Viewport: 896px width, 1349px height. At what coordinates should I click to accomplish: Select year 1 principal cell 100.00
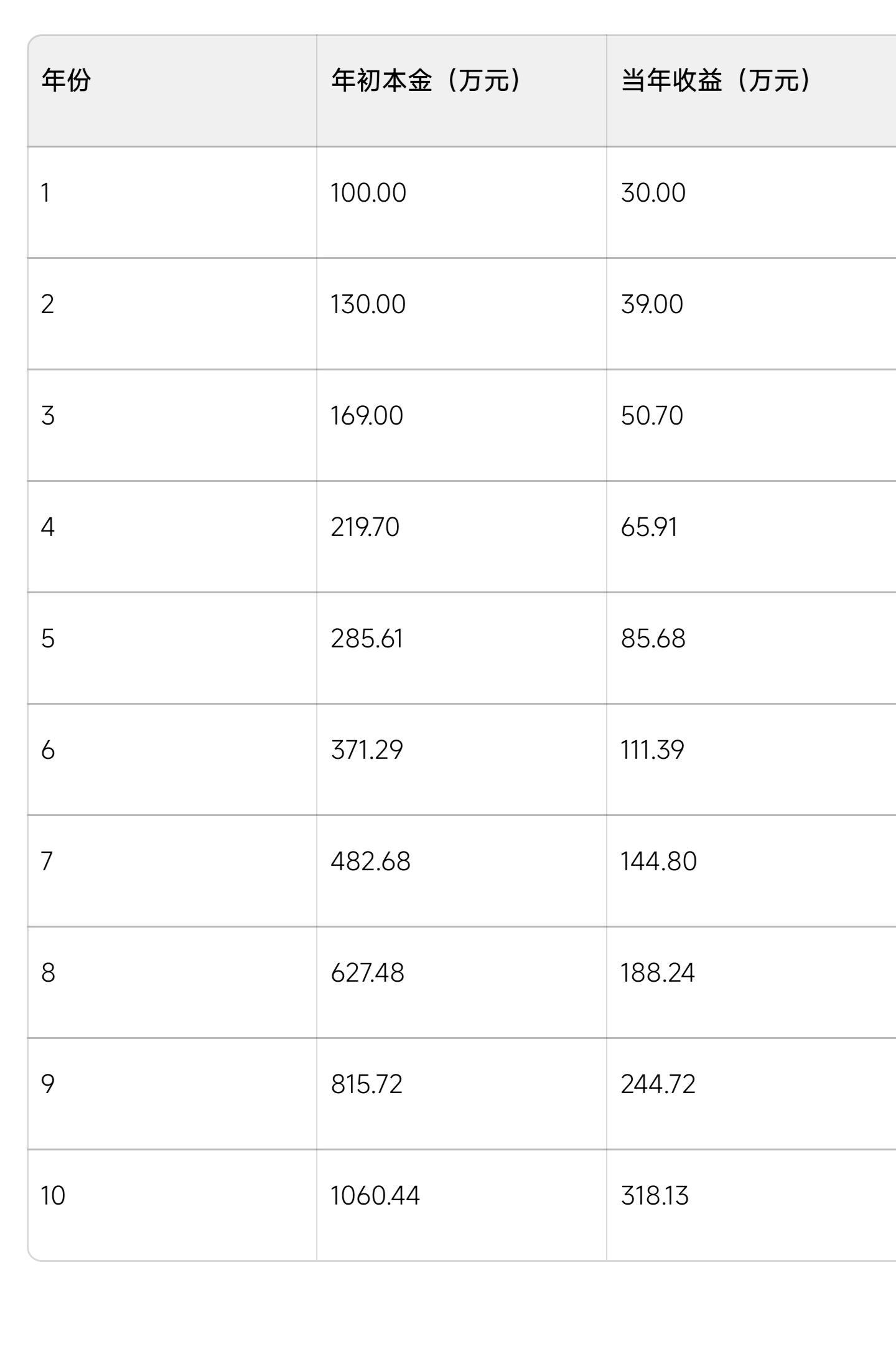click(x=462, y=202)
